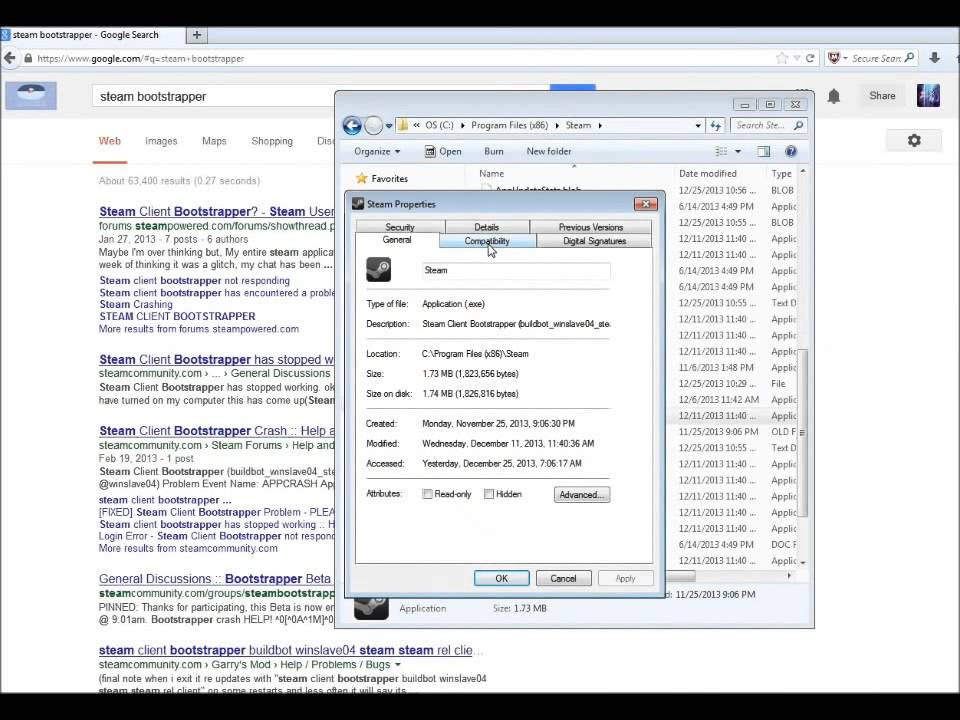Open the Digital Signatures tab
This screenshot has height=720, width=960.
pos(594,241)
